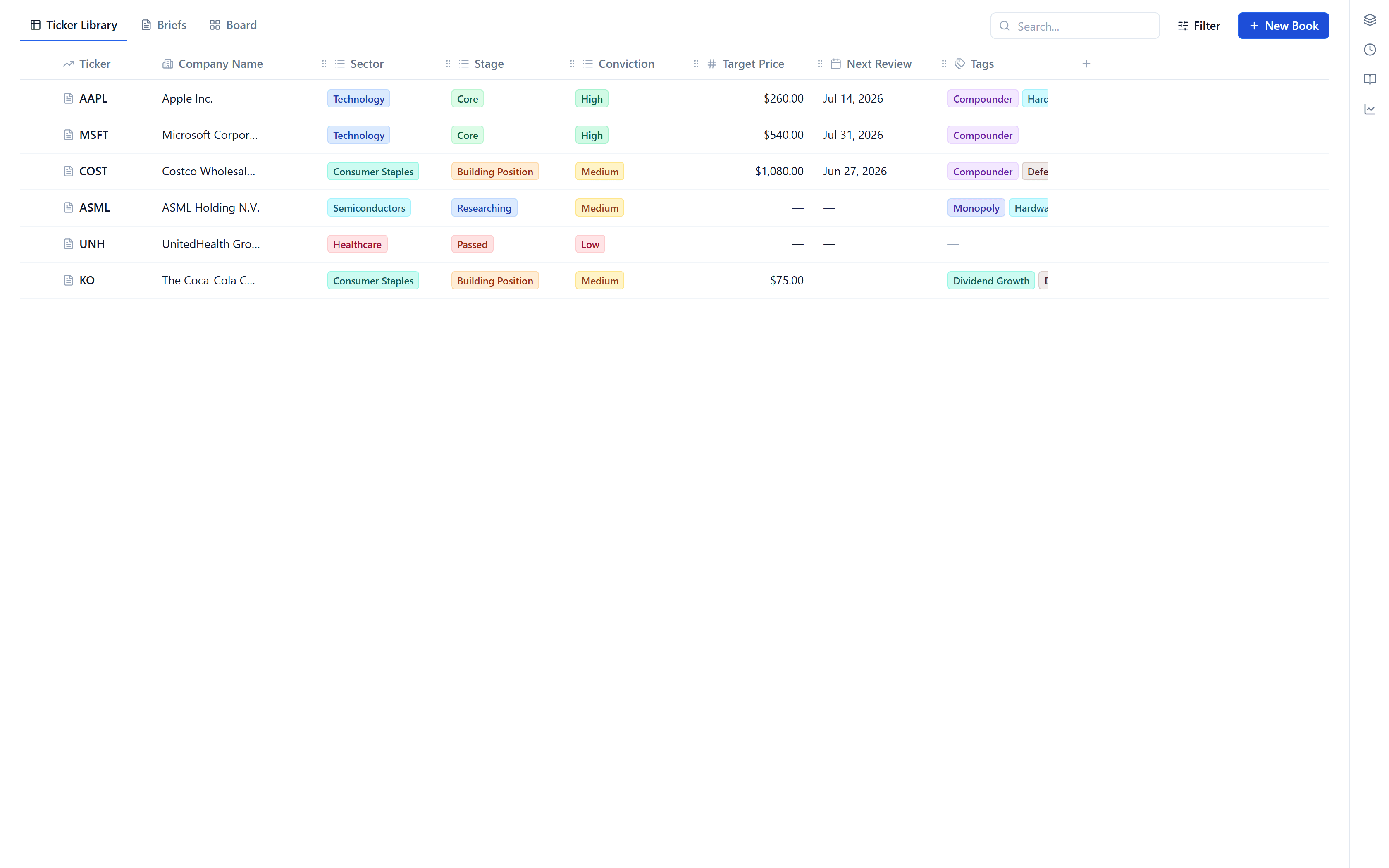1389x868 pixels.
Task: Click the Tags column tag icon
Action: coord(959,64)
